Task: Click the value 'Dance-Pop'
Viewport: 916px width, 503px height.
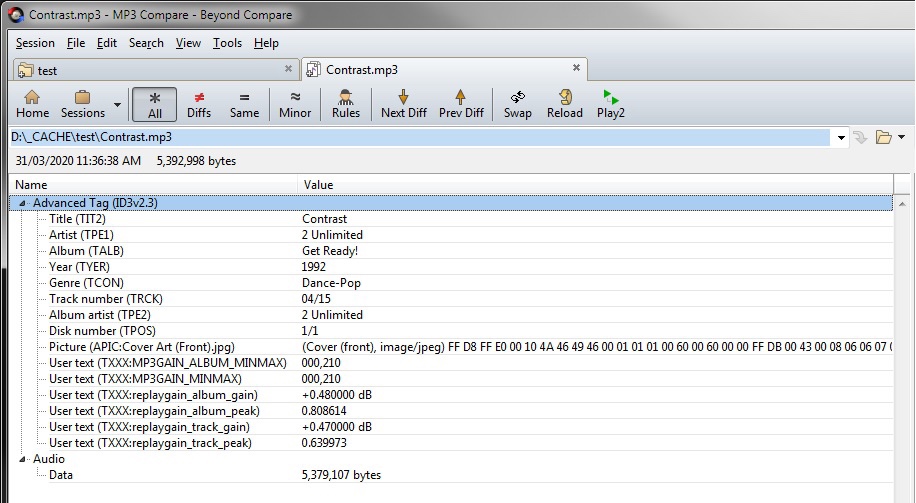Action: [x=331, y=283]
